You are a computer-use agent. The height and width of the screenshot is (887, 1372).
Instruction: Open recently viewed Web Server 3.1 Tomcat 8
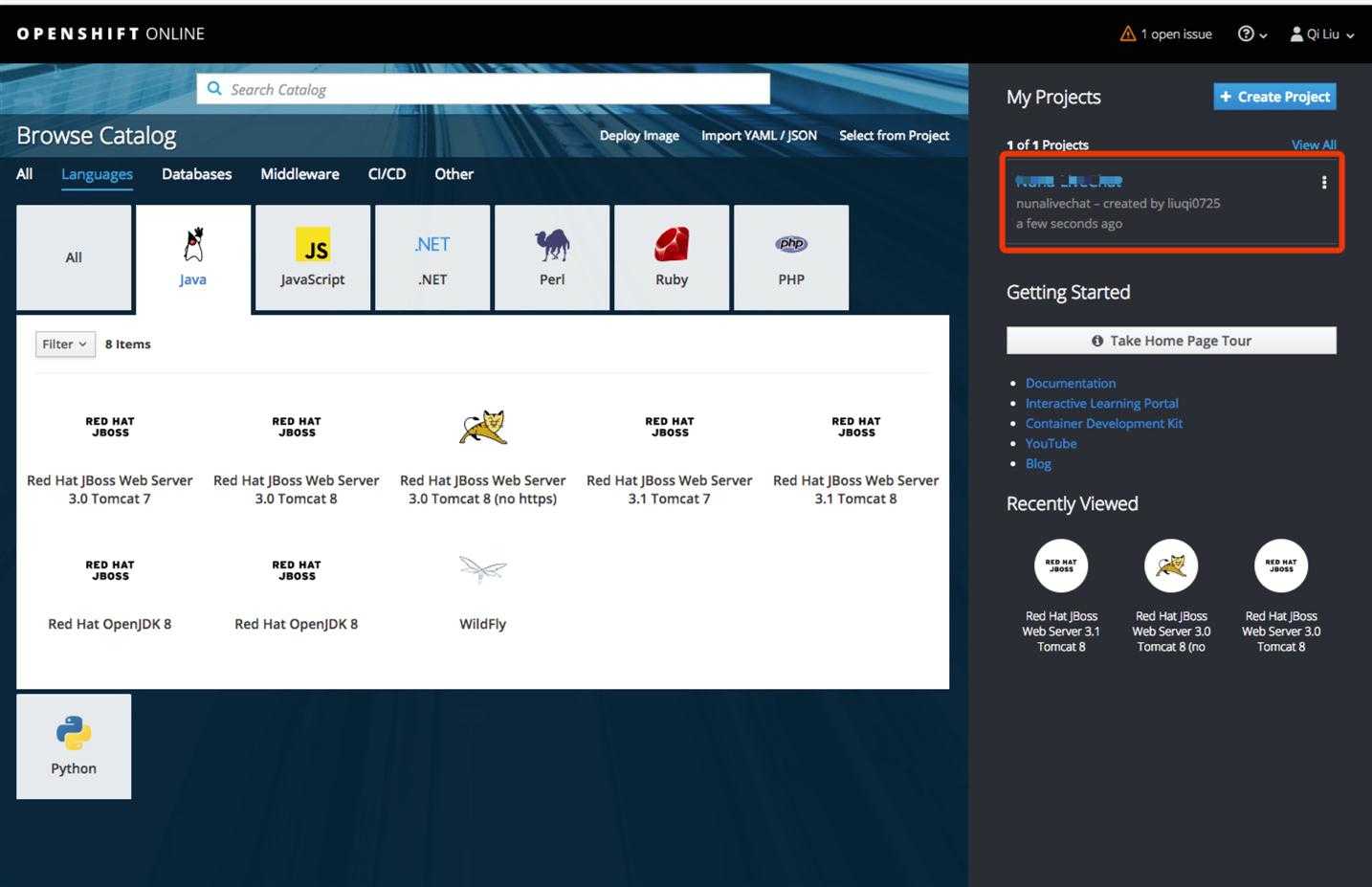click(x=1061, y=595)
